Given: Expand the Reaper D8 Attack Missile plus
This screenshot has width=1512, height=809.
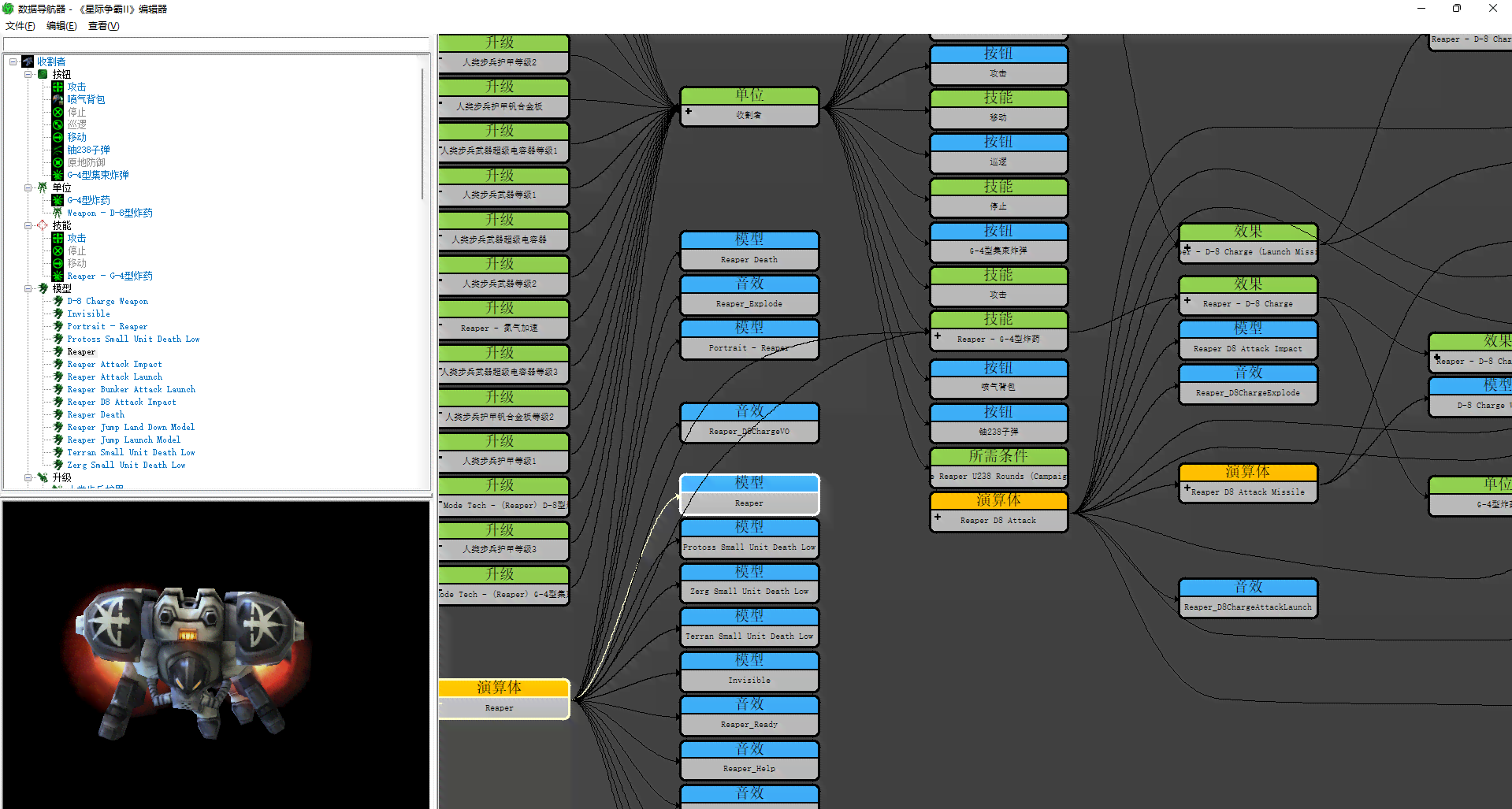Looking at the screenshot, I should click(1187, 488).
